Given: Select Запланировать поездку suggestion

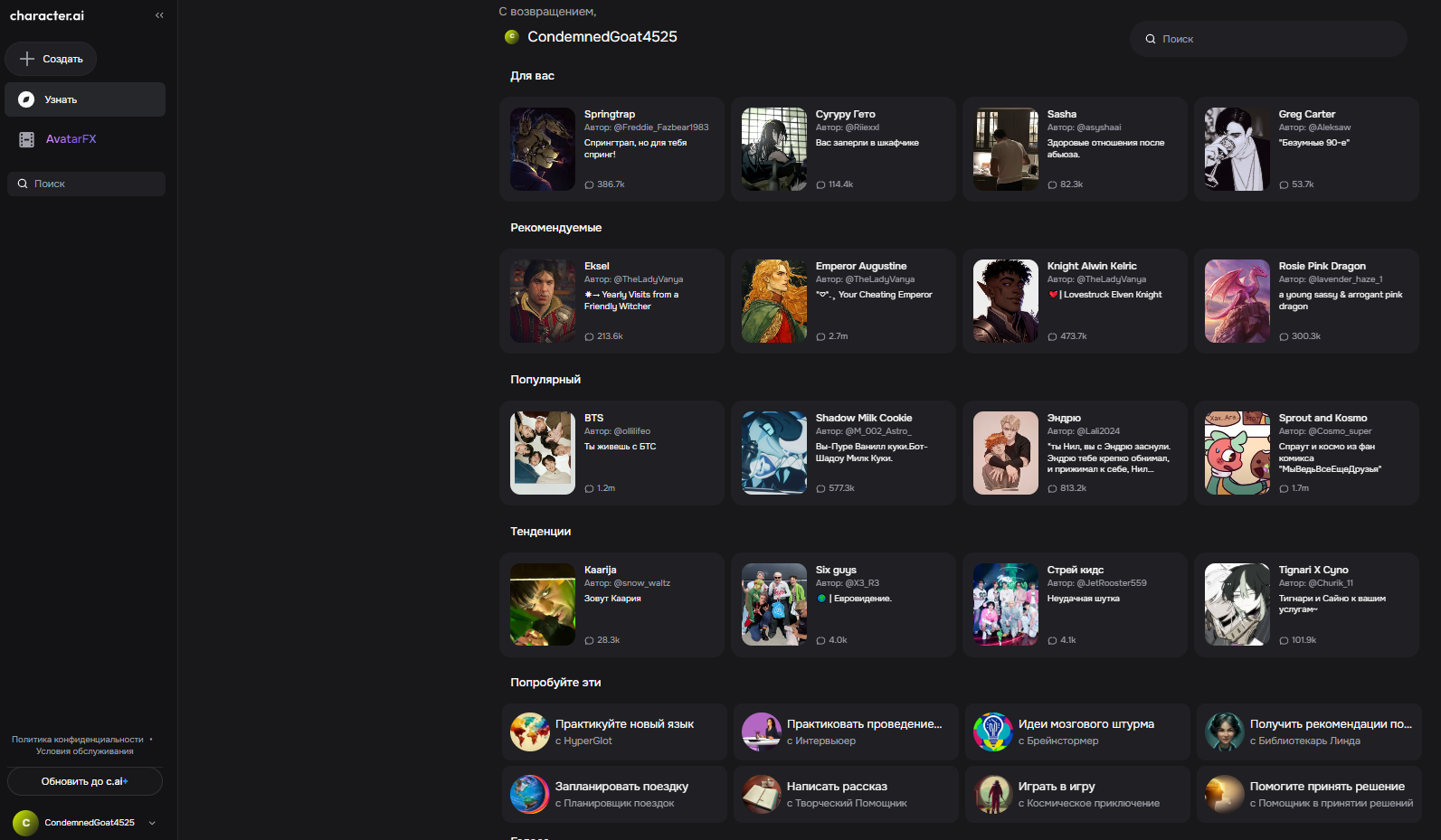Looking at the screenshot, I should (614, 795).
